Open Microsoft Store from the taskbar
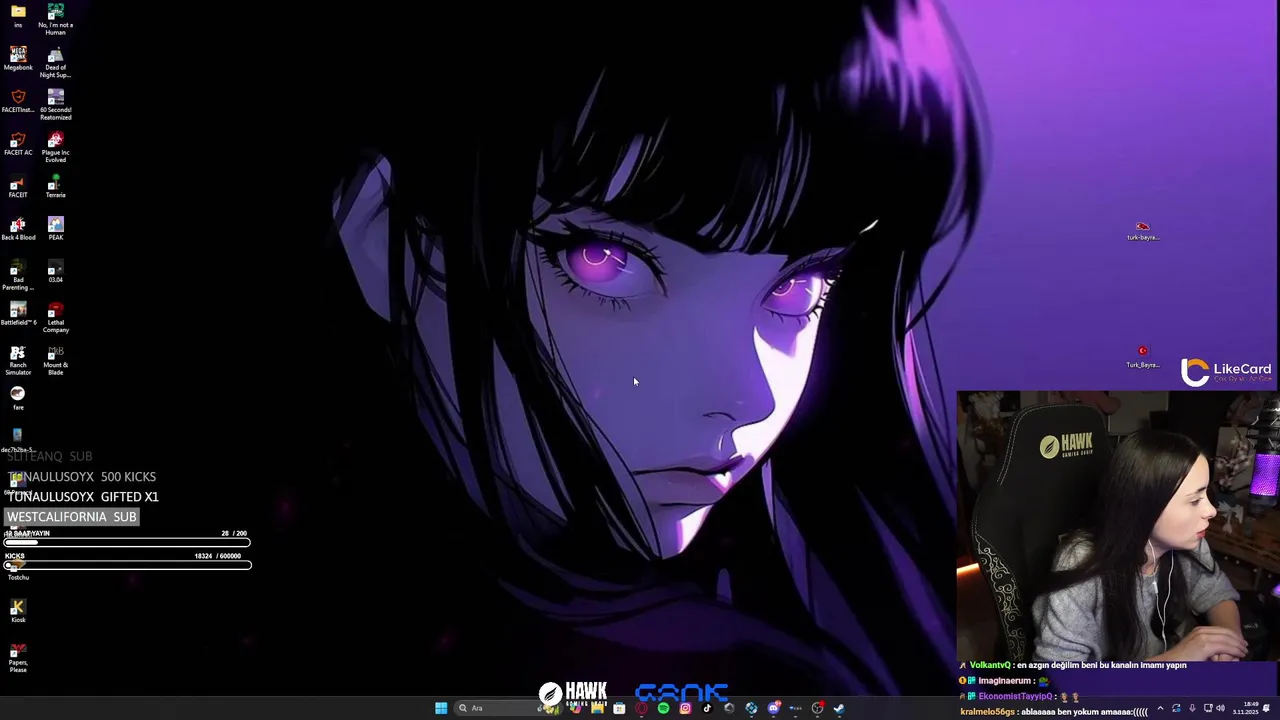This screenshot has height=720, width=1280. tap(619, 708)
